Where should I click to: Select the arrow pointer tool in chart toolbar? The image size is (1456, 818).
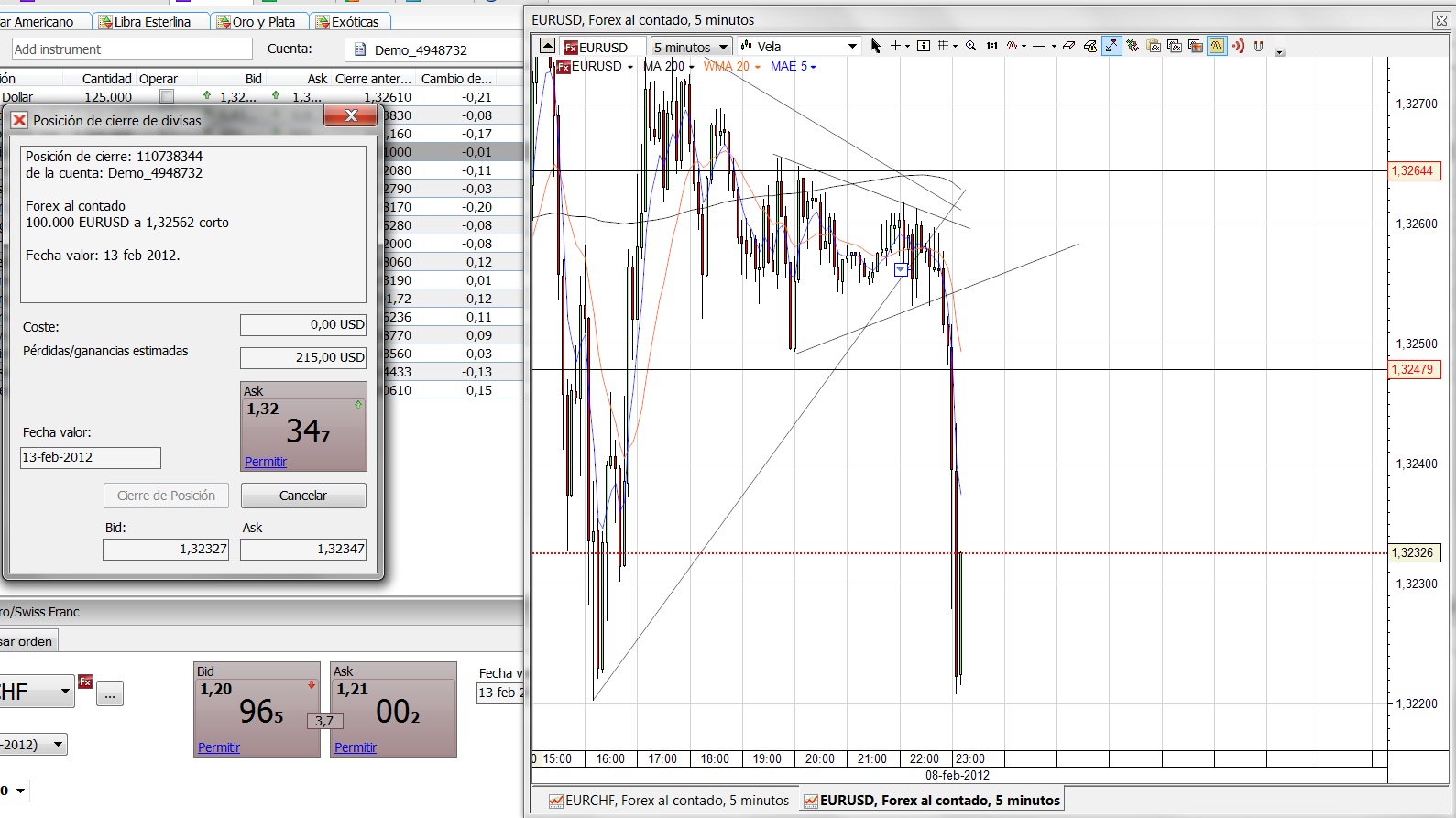coord(875,46)
